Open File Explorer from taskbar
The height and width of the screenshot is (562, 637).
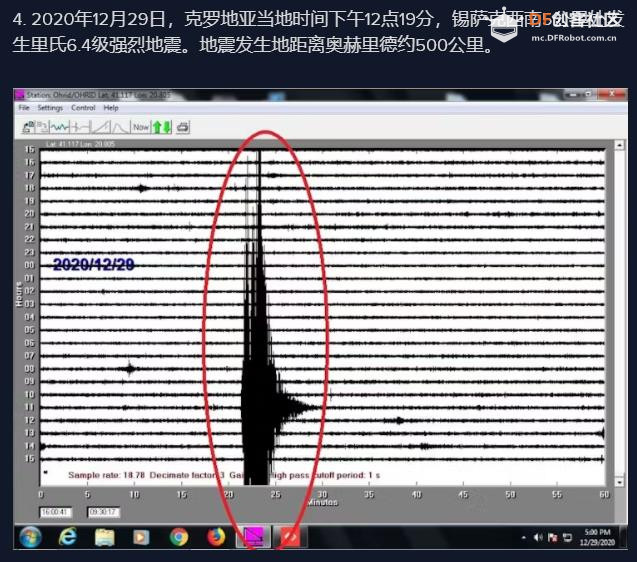click(104, 537)
